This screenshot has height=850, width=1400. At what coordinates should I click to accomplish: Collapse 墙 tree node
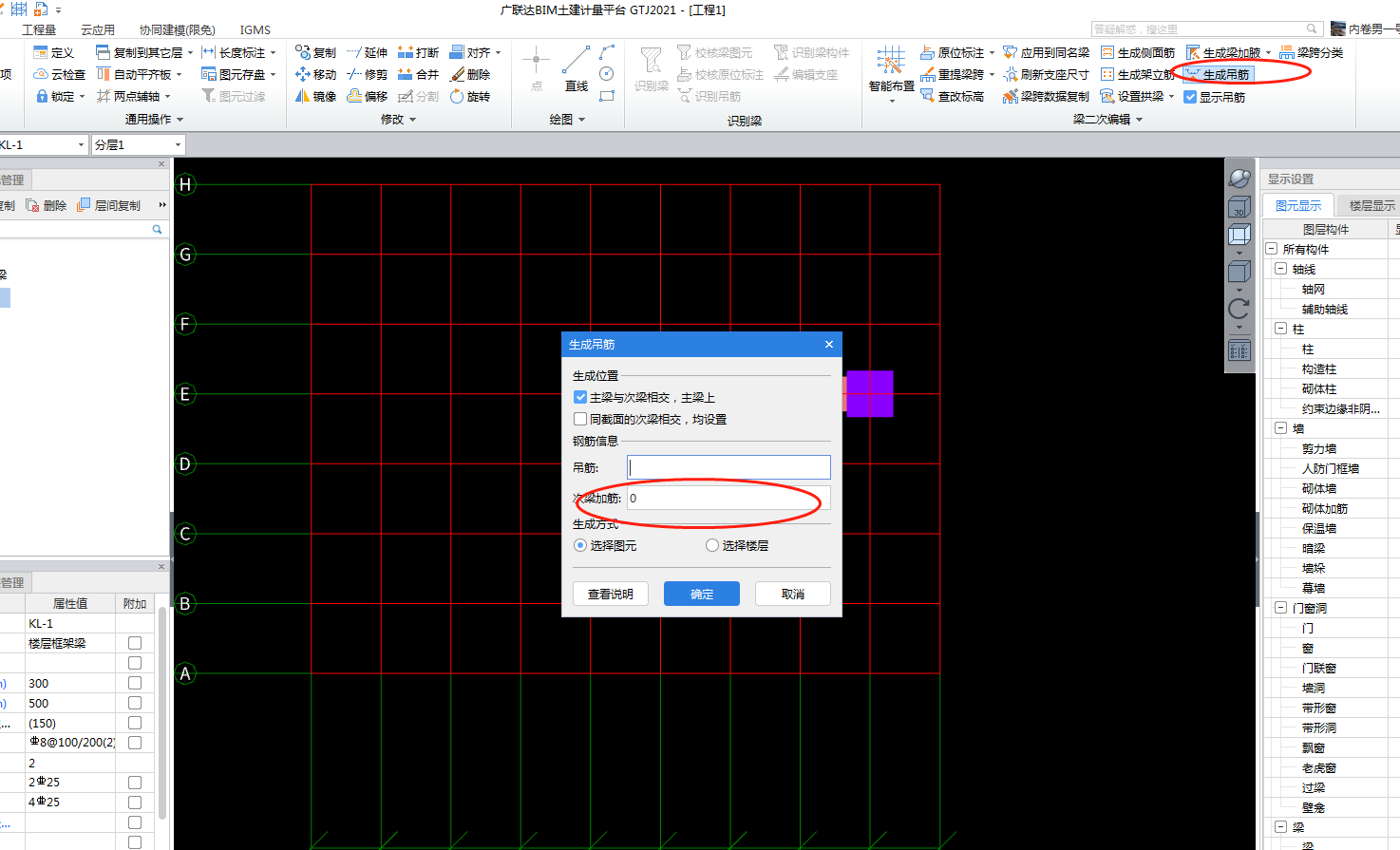pyautogui.click(x=1280, y=428)
